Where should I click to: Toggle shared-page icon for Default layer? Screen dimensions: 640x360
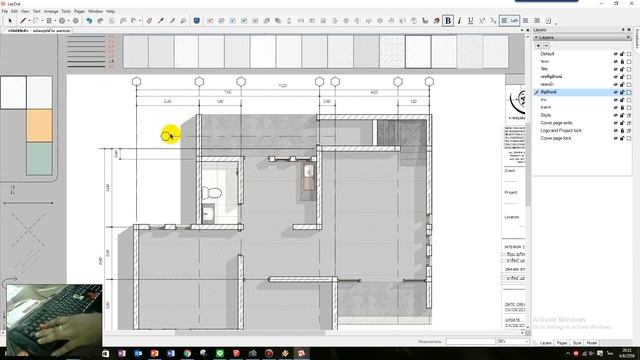click(629, 54)
